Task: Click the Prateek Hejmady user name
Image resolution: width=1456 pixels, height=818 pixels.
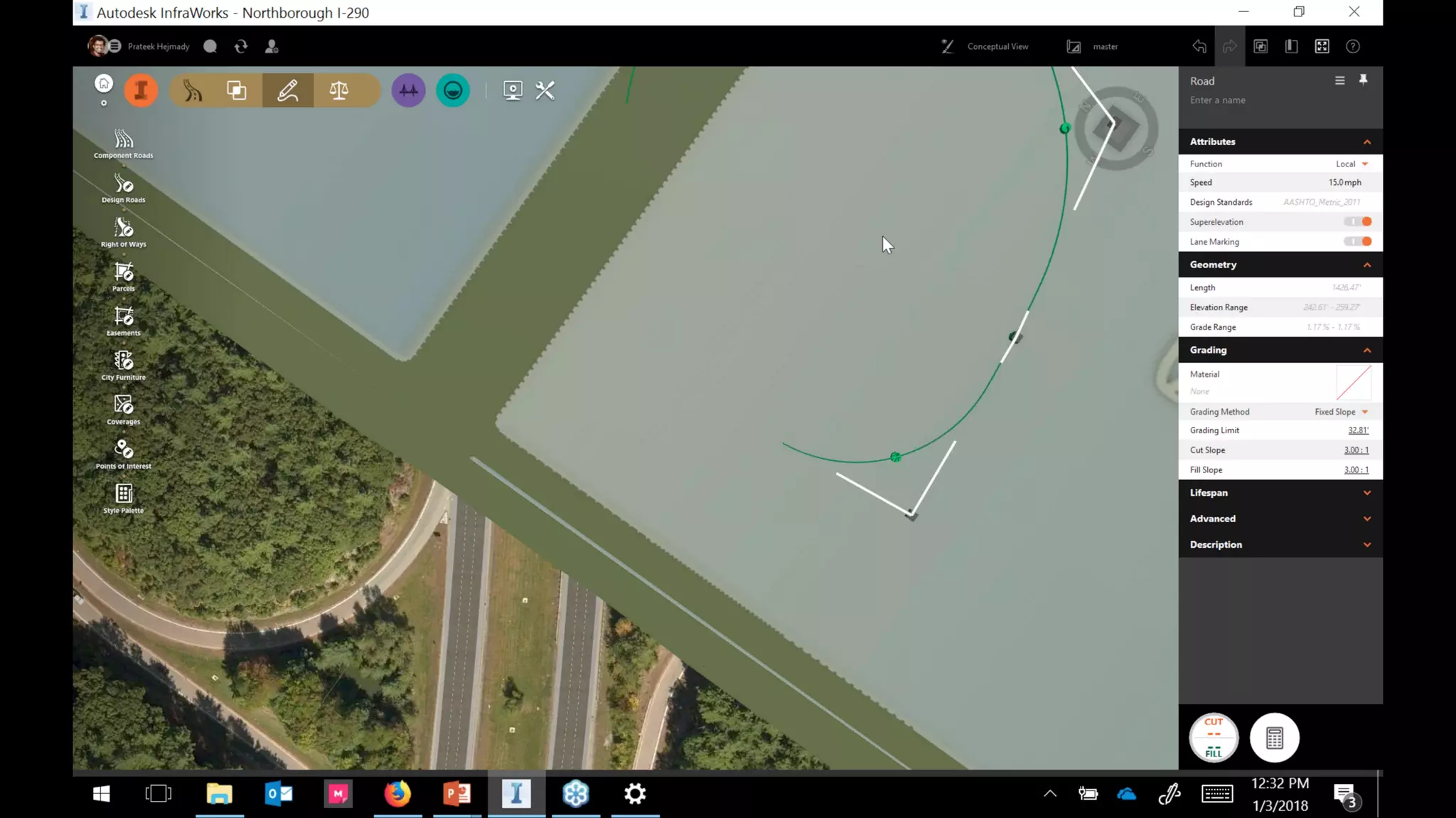Action: tap(159, 46)
